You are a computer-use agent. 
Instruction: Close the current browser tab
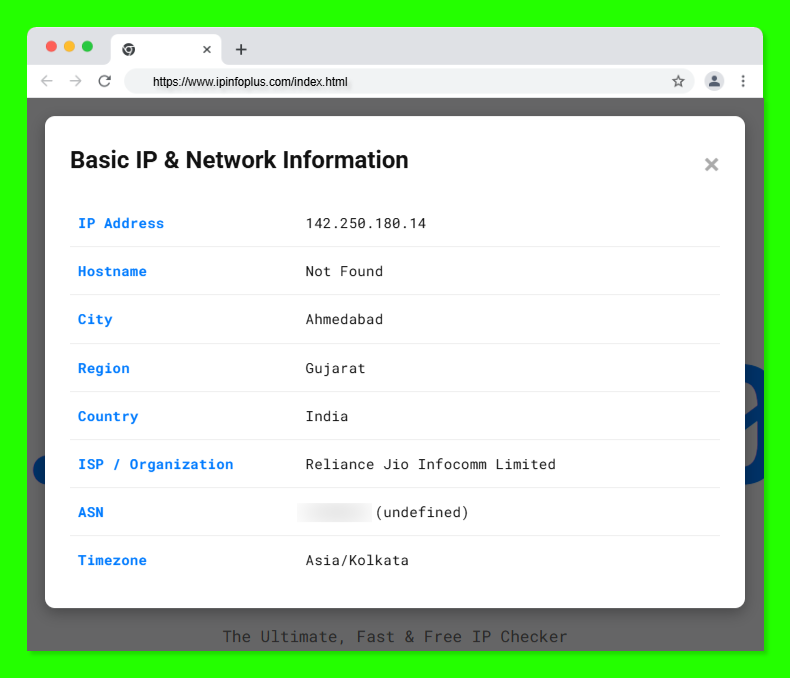[207, 49]
